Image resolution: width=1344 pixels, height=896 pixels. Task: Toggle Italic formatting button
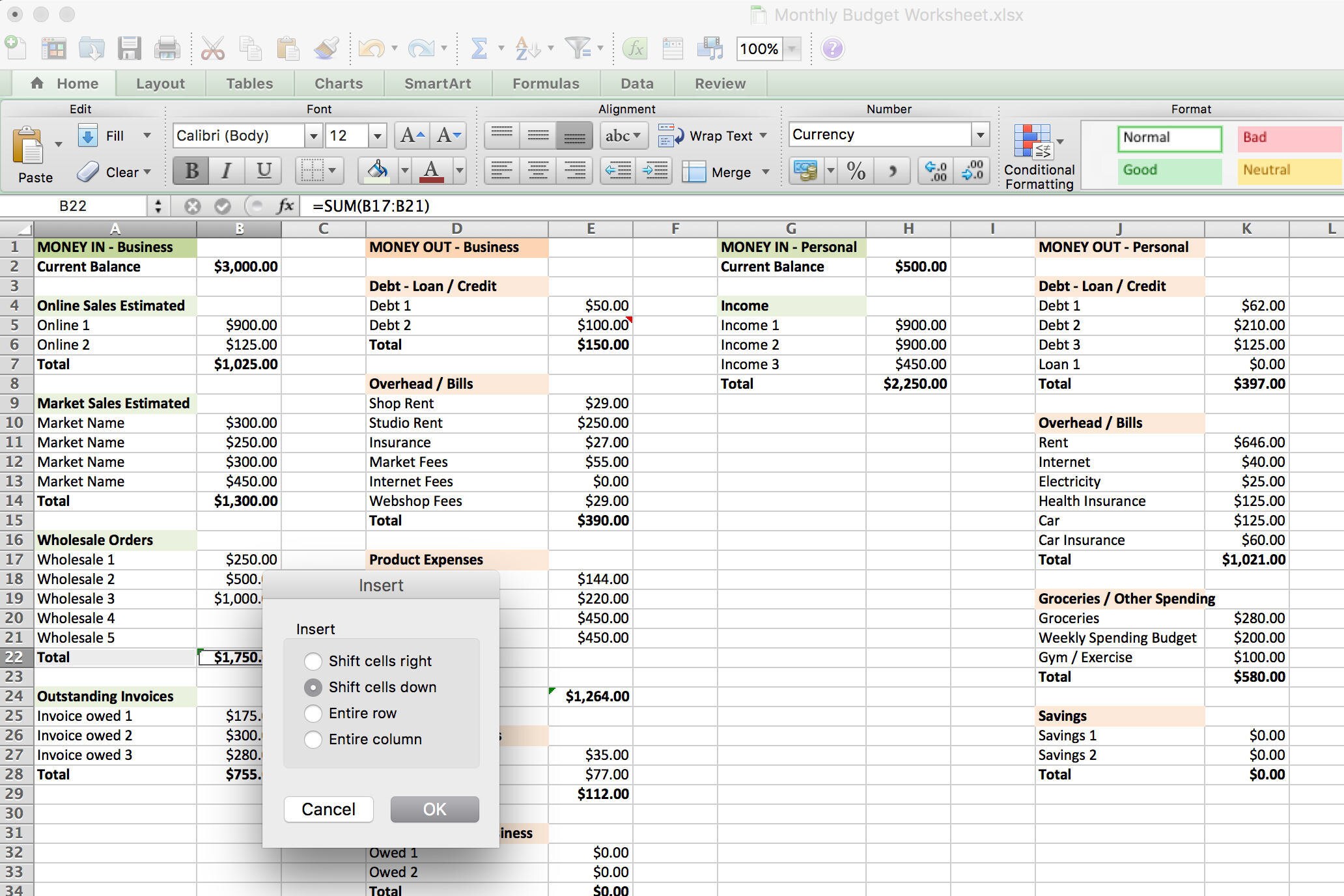(x=227, y=171)
